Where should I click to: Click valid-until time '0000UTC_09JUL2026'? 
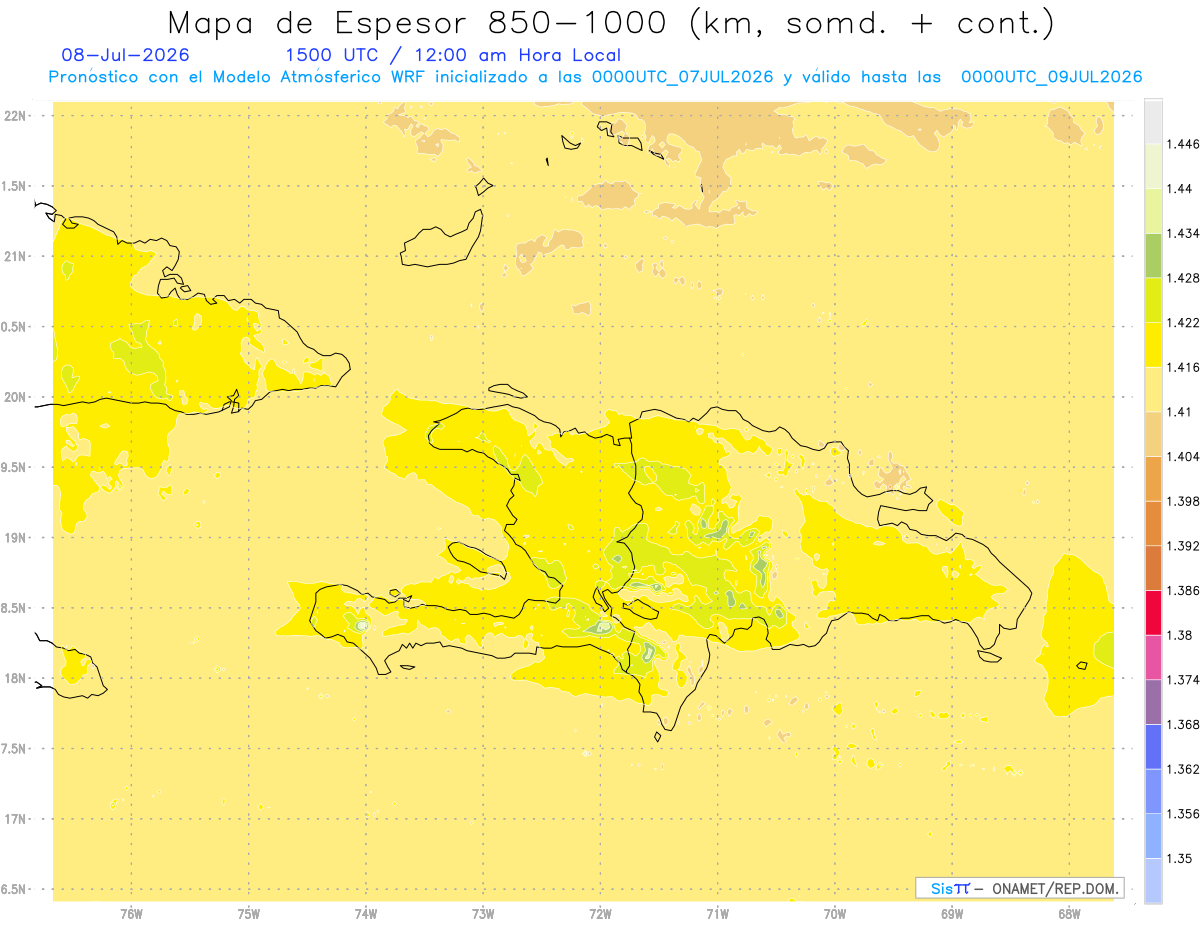click(x=1051, y=77)
